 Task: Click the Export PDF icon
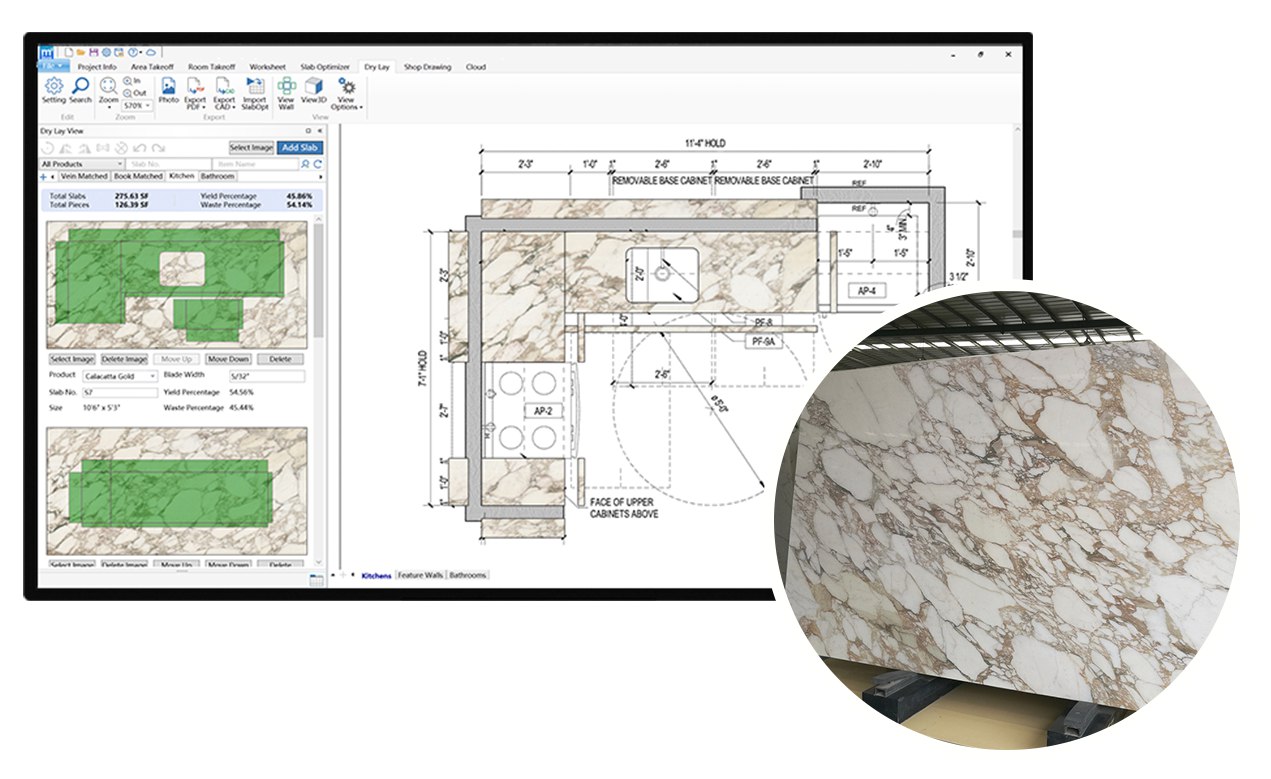195,88
